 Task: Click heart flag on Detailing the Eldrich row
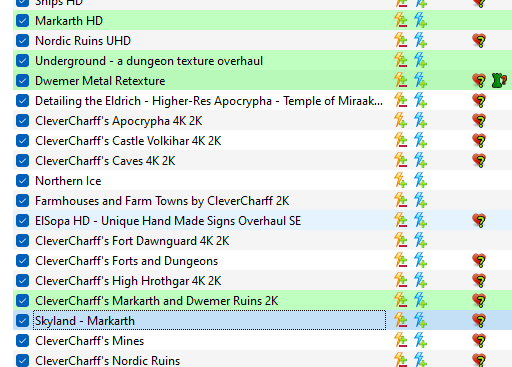(479, 101)
